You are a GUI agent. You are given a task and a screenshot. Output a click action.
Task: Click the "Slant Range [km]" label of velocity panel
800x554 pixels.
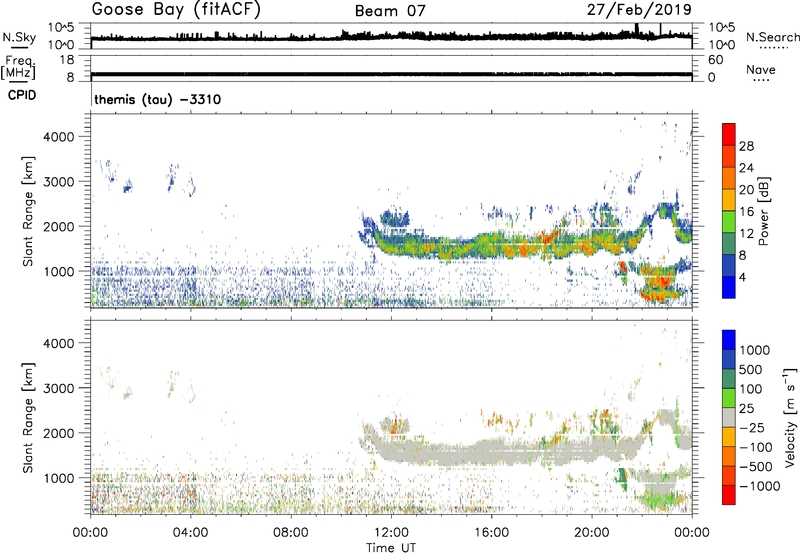28,417
